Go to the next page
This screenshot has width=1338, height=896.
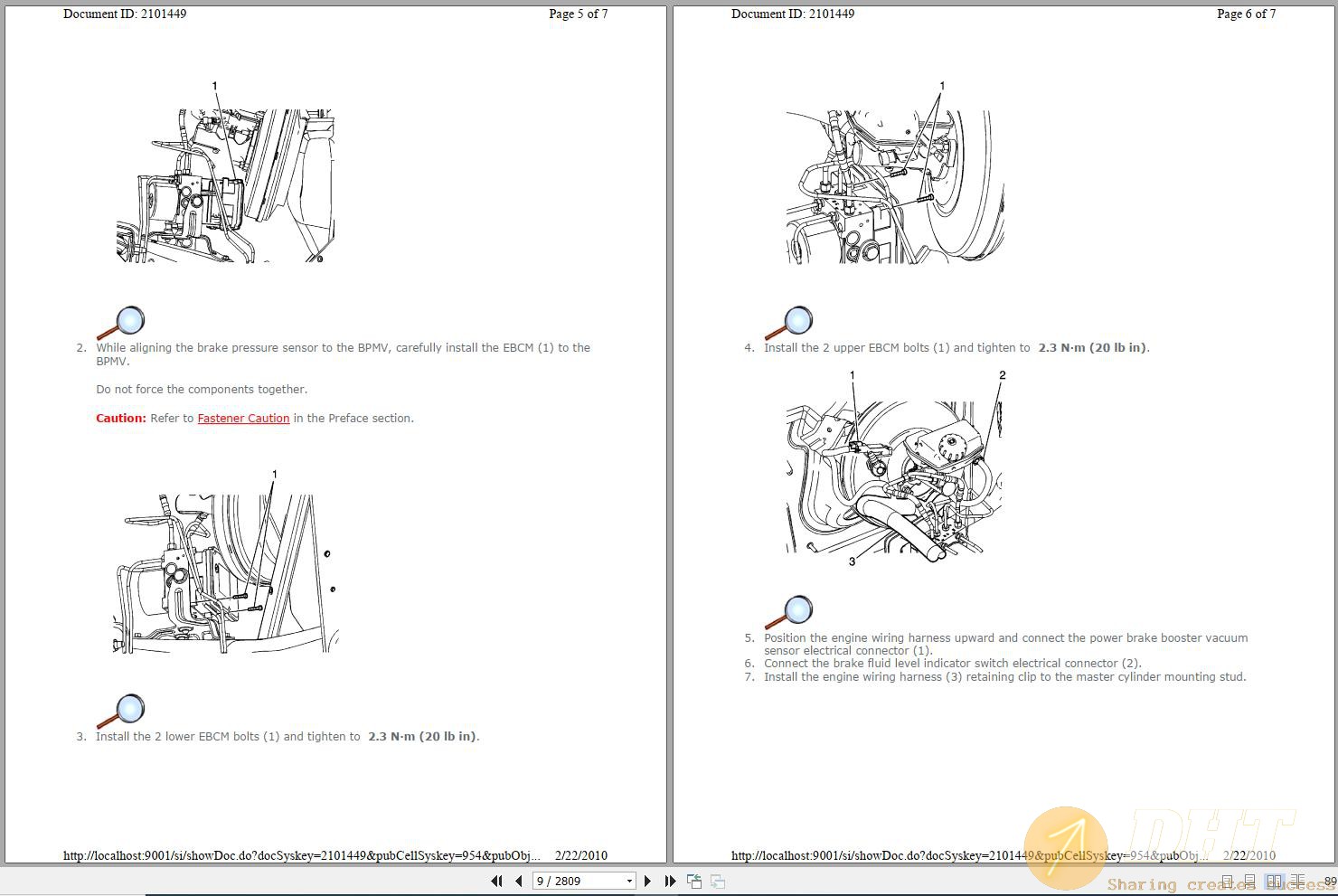point(647,881)
